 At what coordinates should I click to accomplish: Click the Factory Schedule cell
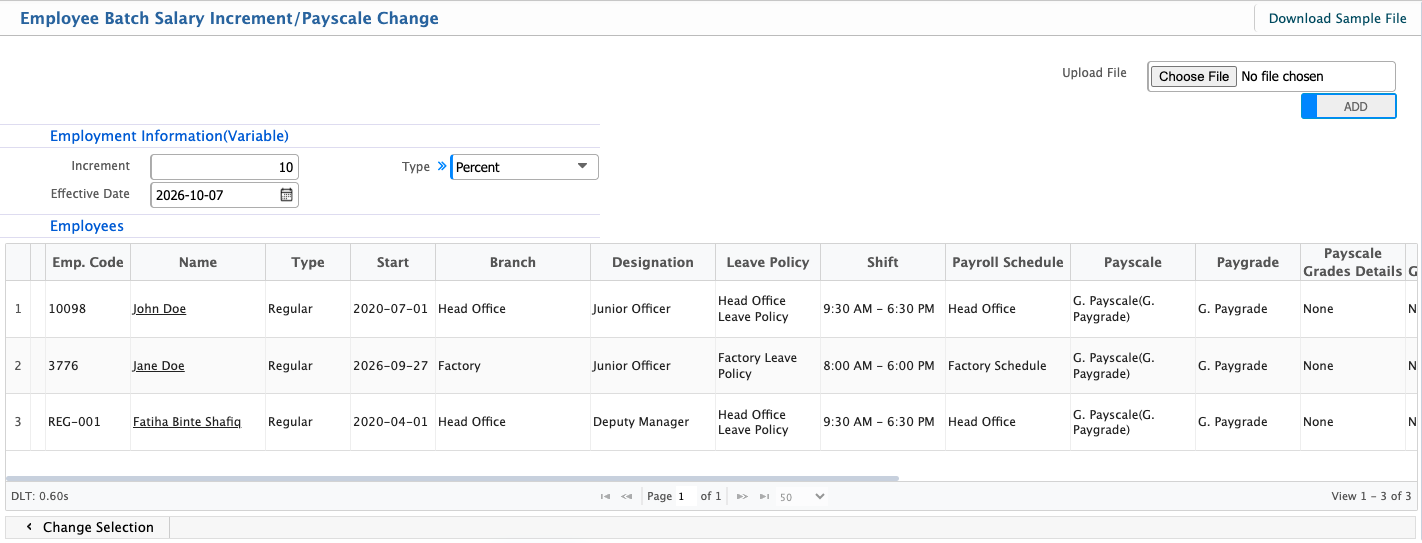[x=1008, y=366]
